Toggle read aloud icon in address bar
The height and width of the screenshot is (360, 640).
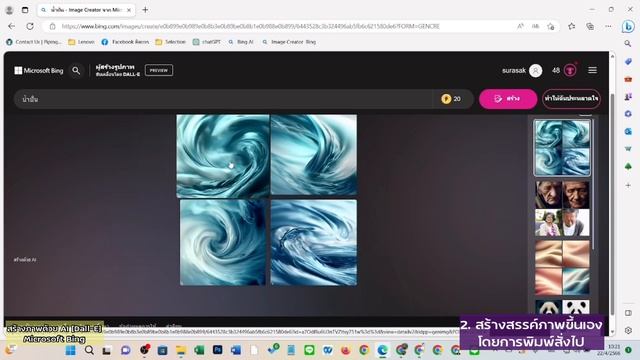520,26
